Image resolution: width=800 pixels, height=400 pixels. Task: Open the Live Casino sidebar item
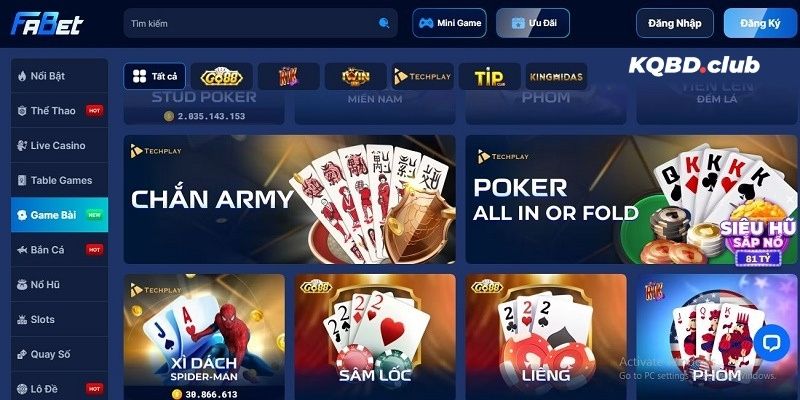[60, 145]
